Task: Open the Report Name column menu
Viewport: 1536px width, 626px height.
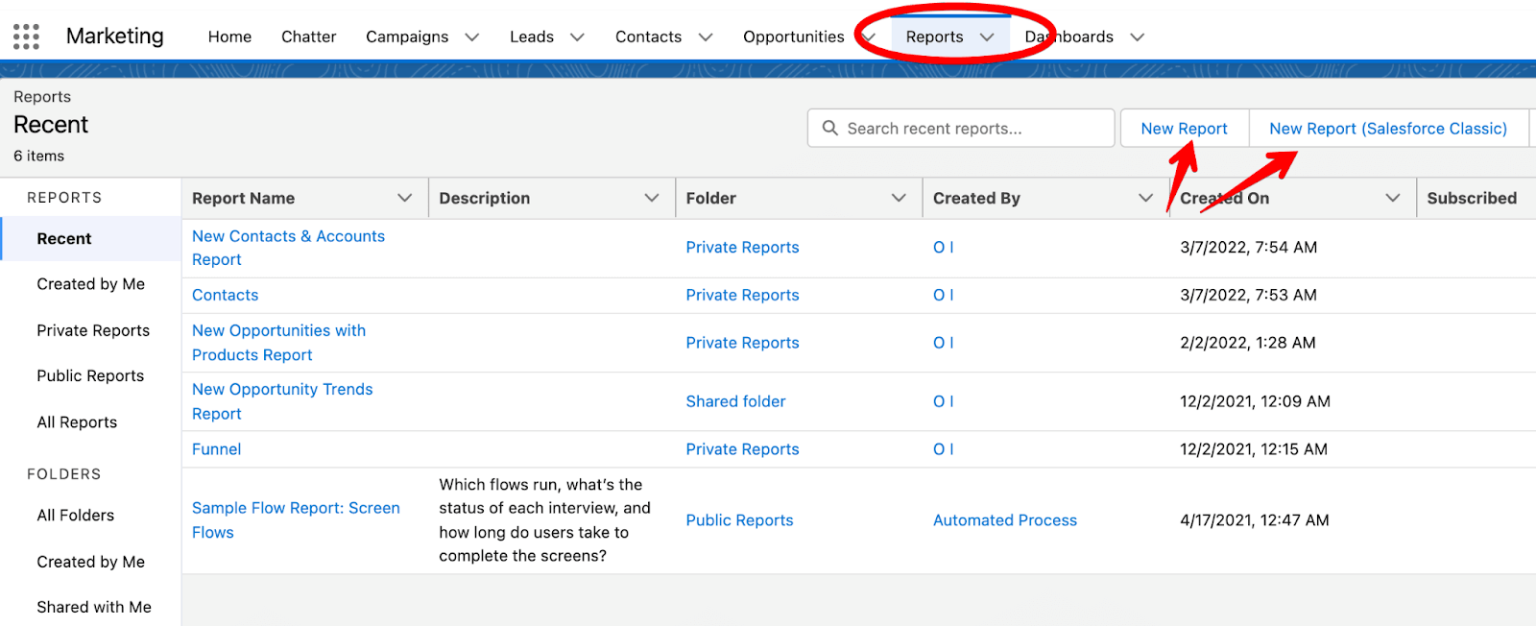Action: (x=404, y=197)
